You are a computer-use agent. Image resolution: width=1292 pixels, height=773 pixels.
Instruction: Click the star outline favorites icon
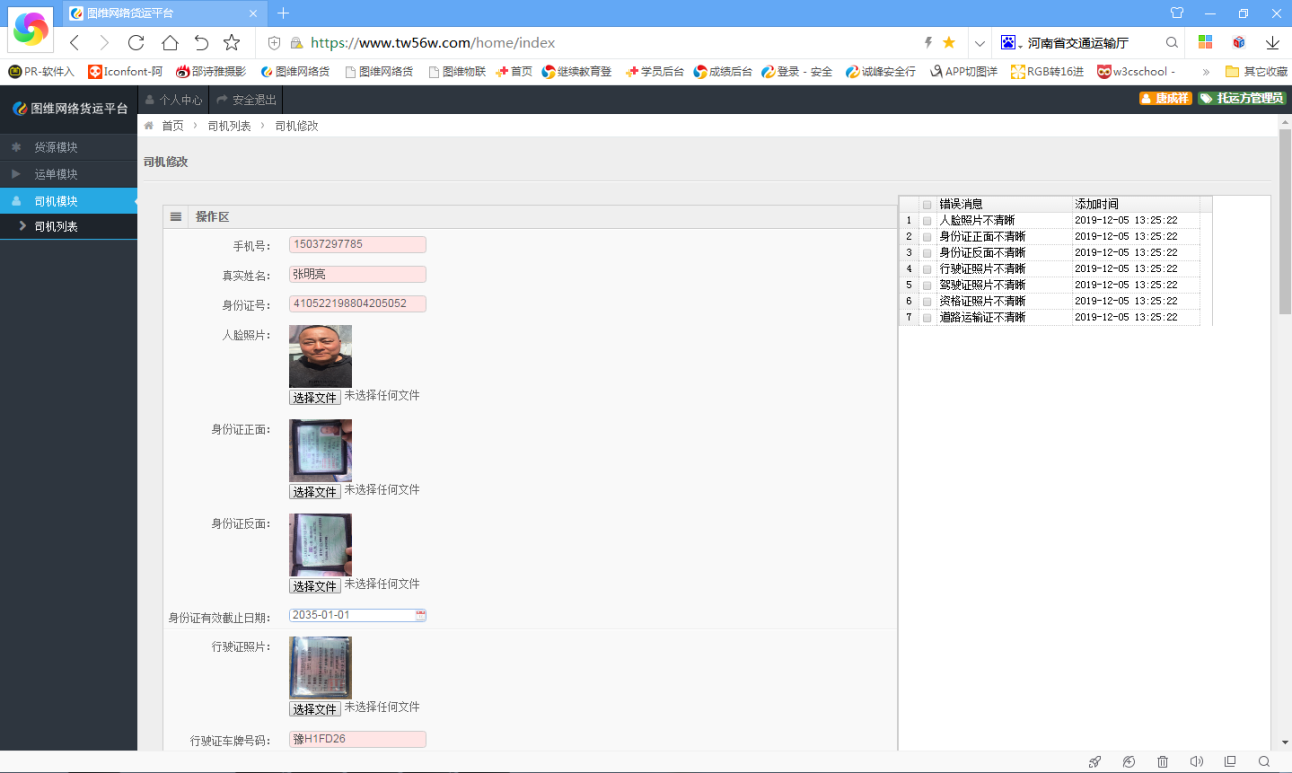coord(232,43)
